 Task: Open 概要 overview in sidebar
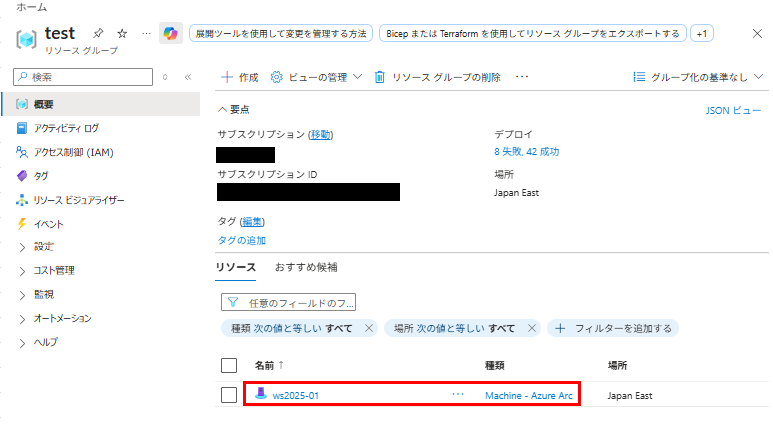coord(101,104)
